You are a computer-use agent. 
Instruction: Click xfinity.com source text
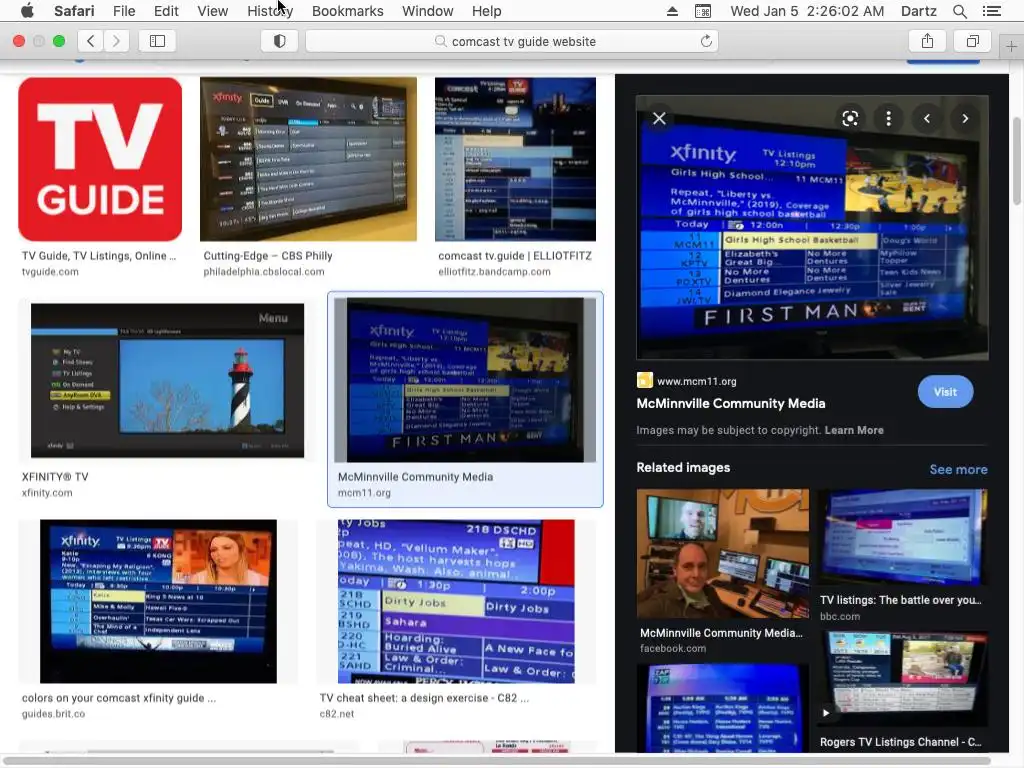coord(47,493)
